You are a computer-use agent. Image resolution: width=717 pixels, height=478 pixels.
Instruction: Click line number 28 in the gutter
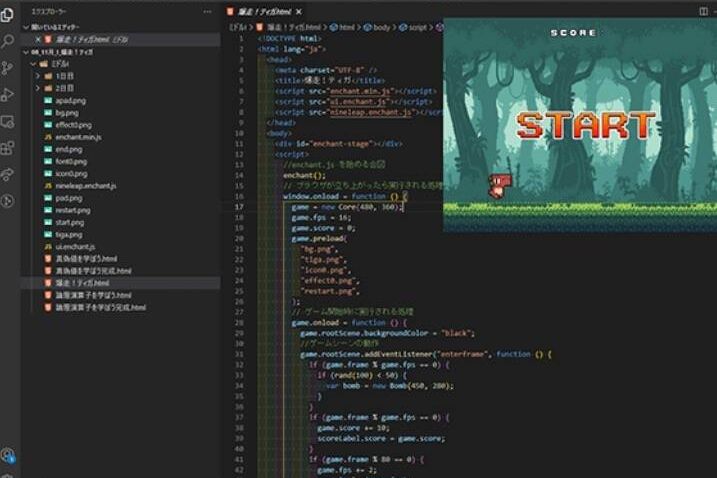(239, 323)
